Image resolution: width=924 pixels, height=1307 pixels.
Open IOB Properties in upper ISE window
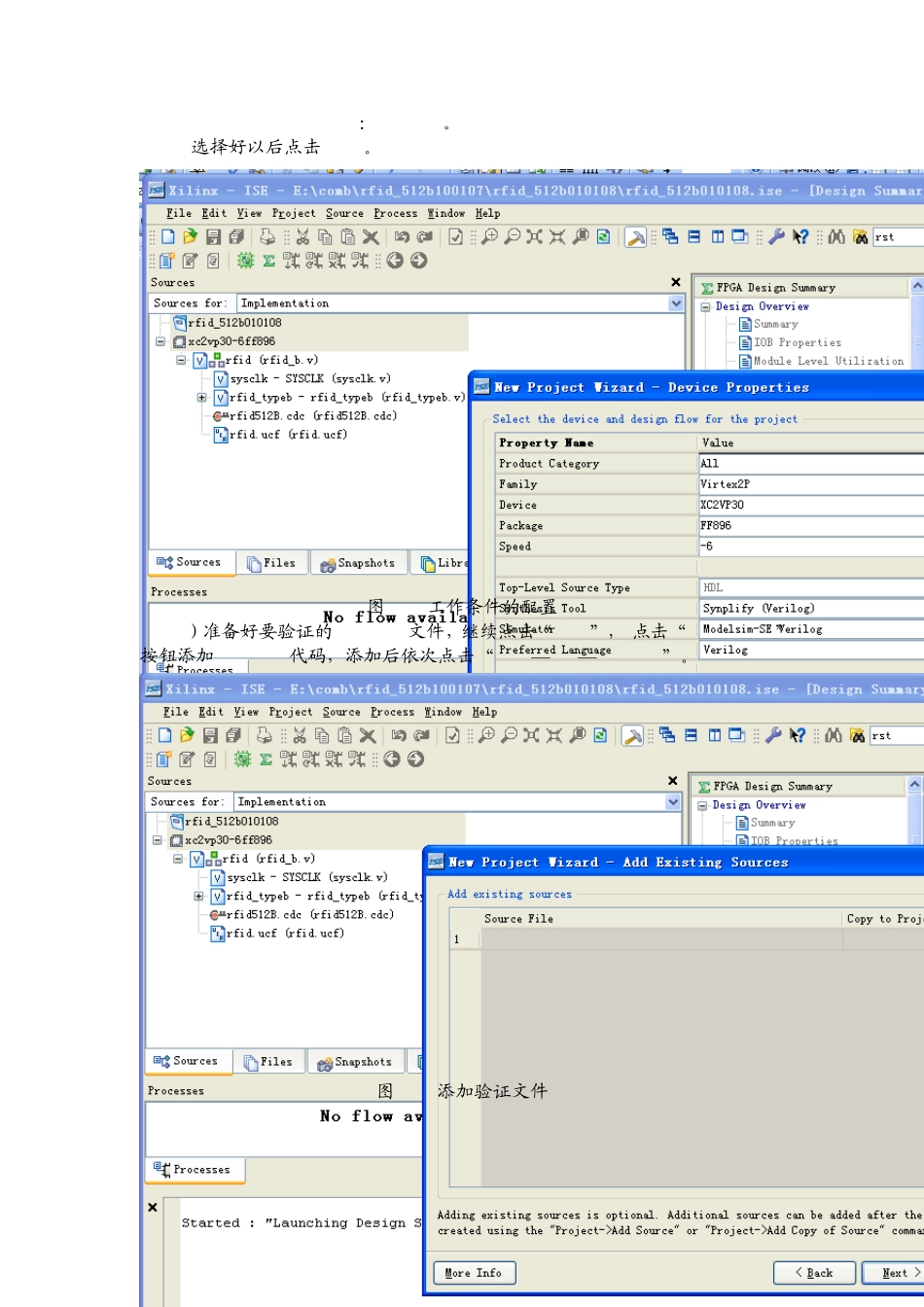click(798, 342)
